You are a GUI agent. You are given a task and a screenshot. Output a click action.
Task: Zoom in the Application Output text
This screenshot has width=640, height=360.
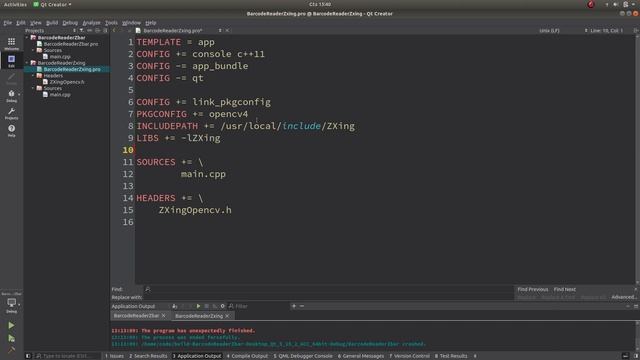click(x=293, y=306)
